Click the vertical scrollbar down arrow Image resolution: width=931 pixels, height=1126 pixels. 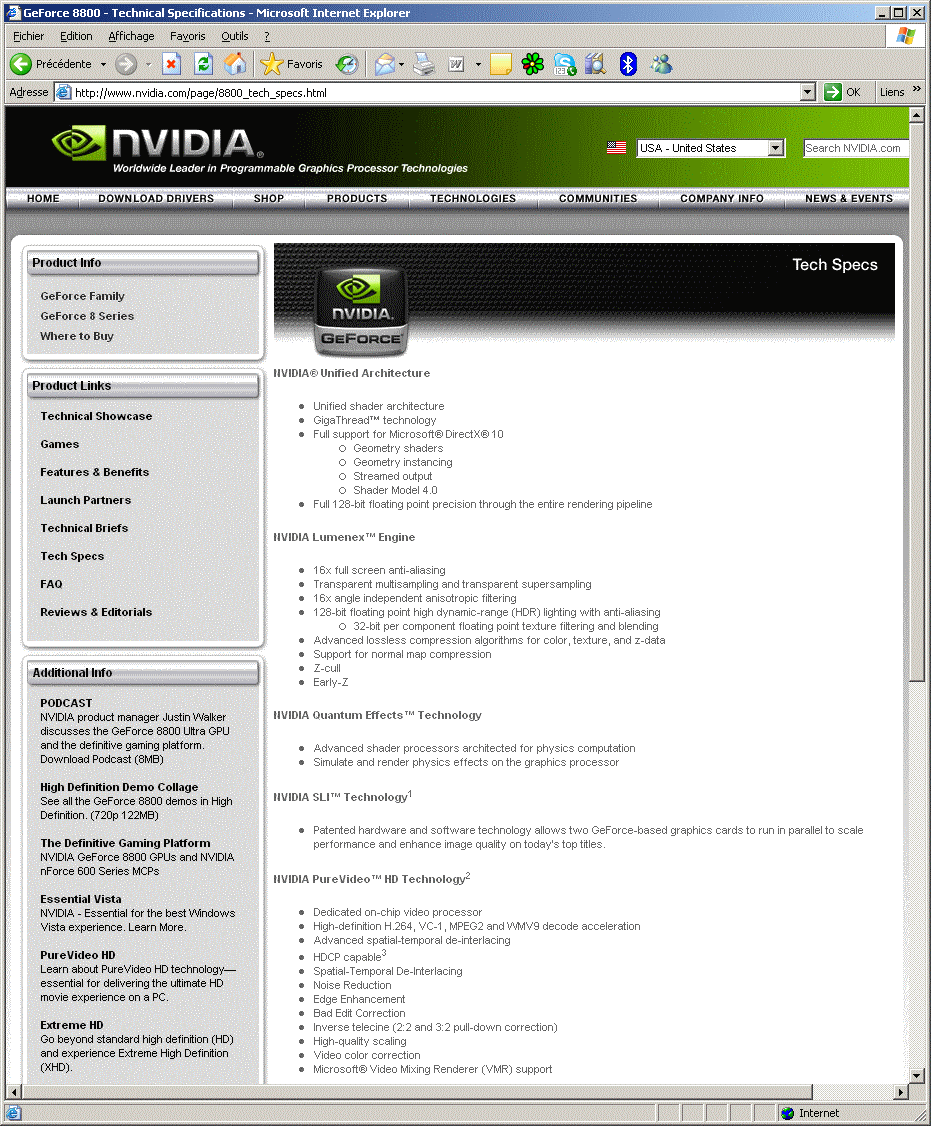pos(916,1076)
